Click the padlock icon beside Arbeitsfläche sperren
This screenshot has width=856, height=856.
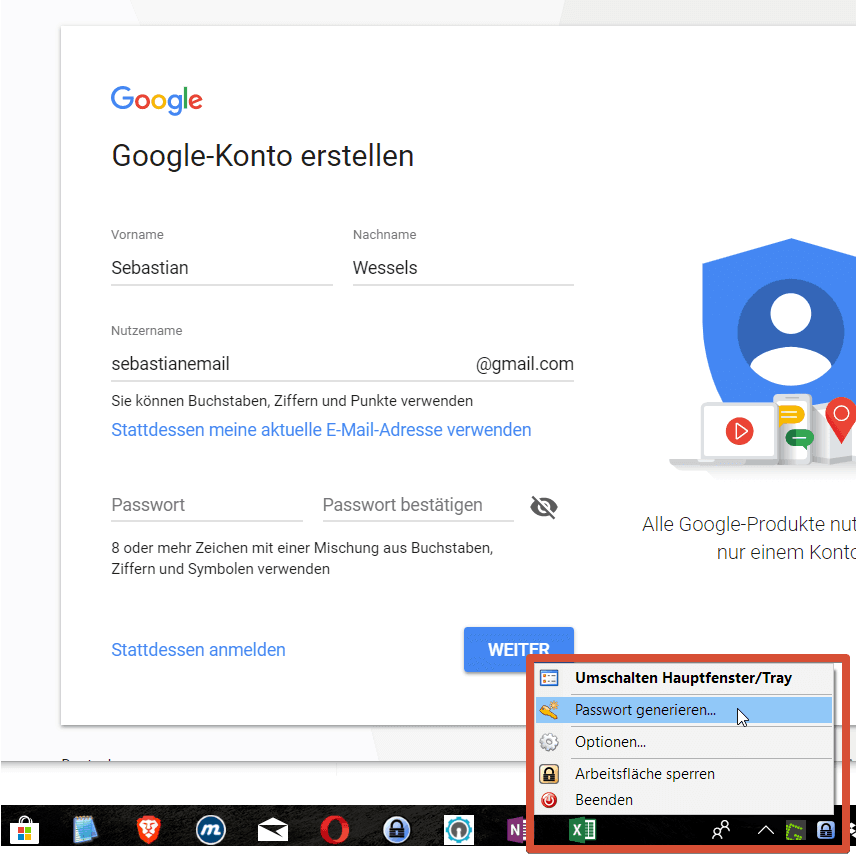click(549, 774)
